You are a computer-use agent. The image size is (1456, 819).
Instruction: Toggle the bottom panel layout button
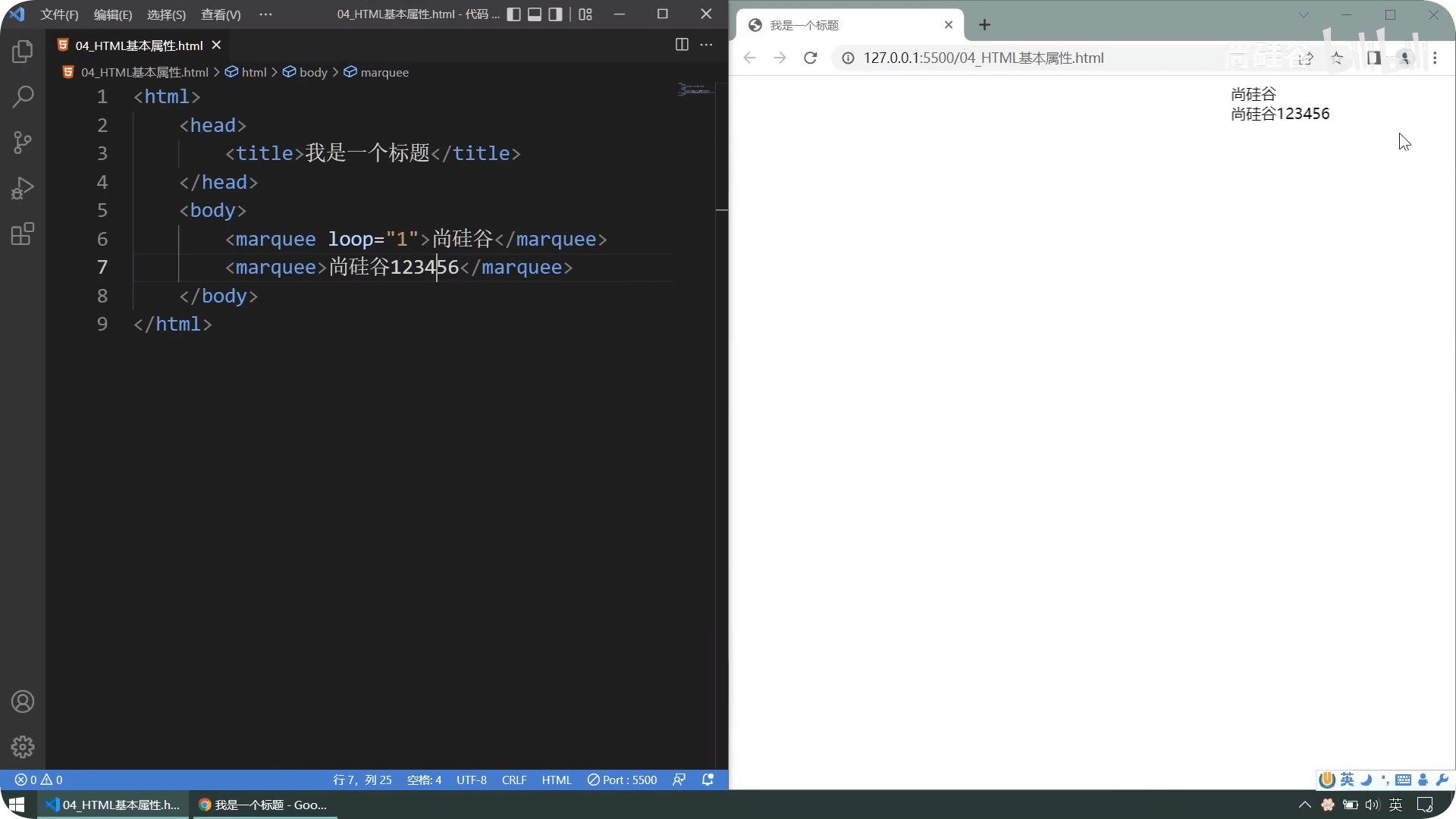(x=535, y=14)
